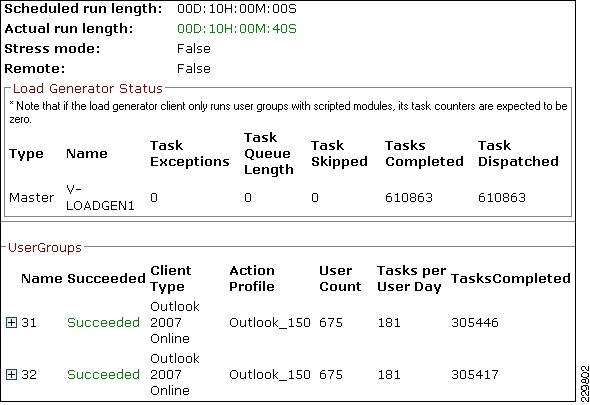The width and height of the screenshot is (590, 405).
Task: Select the Task Exceptions column header
Action: 190,154
